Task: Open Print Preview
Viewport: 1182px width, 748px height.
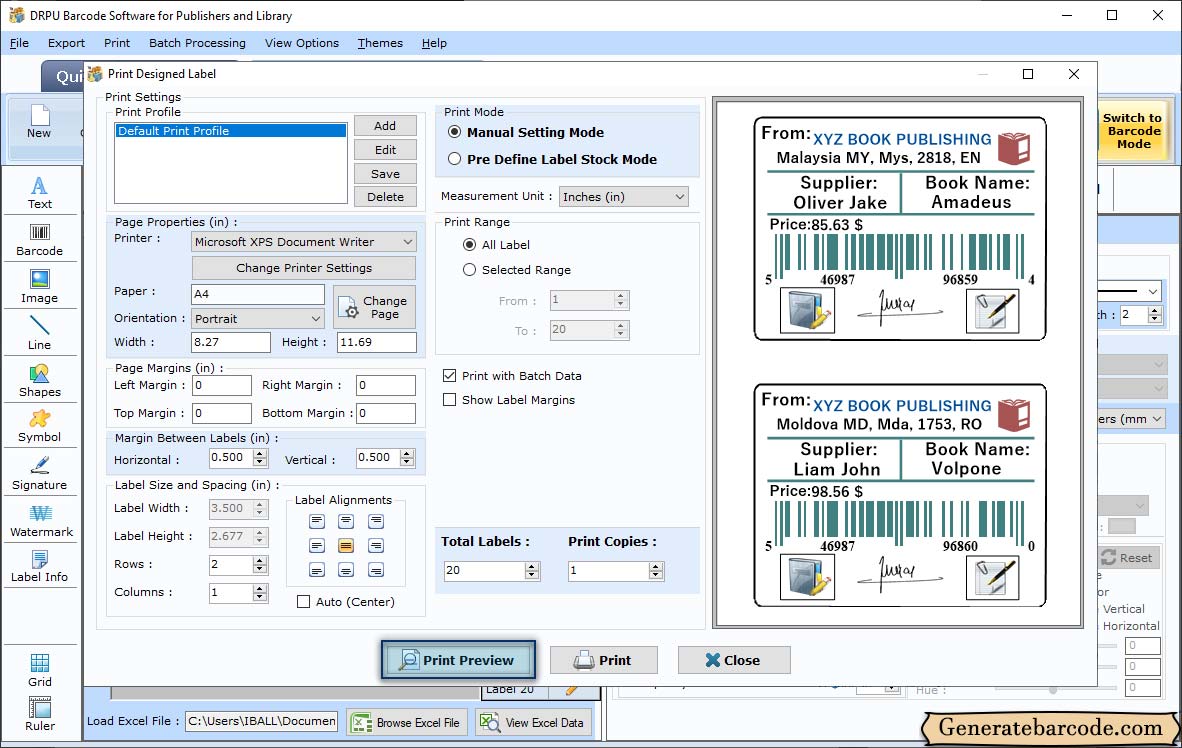Action: coord(458,660)
